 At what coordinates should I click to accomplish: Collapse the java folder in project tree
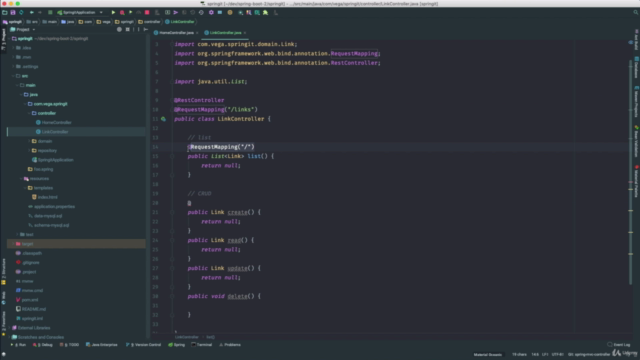coord(21,95)
